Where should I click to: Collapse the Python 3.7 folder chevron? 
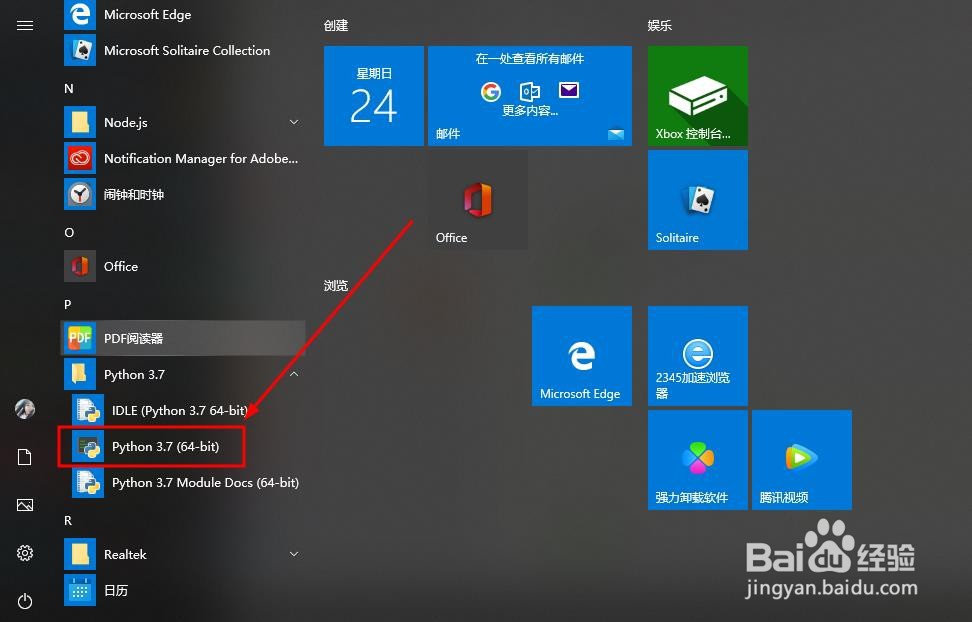click(294, 374)
